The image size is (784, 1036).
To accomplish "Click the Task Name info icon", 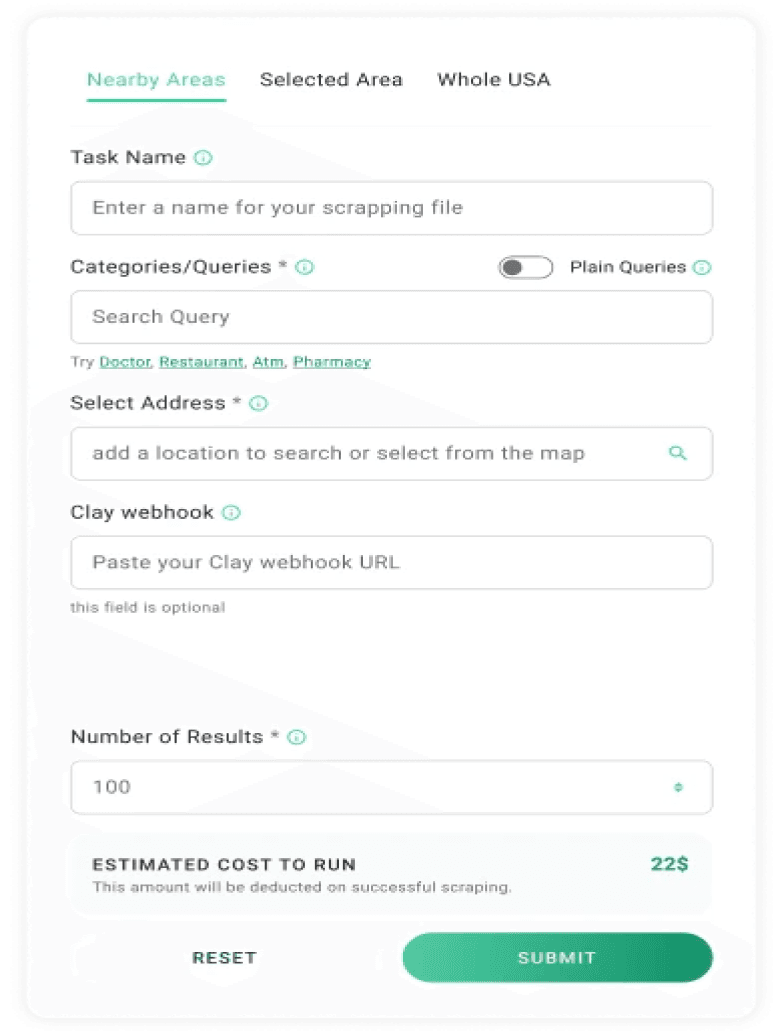I will (203, 157).
